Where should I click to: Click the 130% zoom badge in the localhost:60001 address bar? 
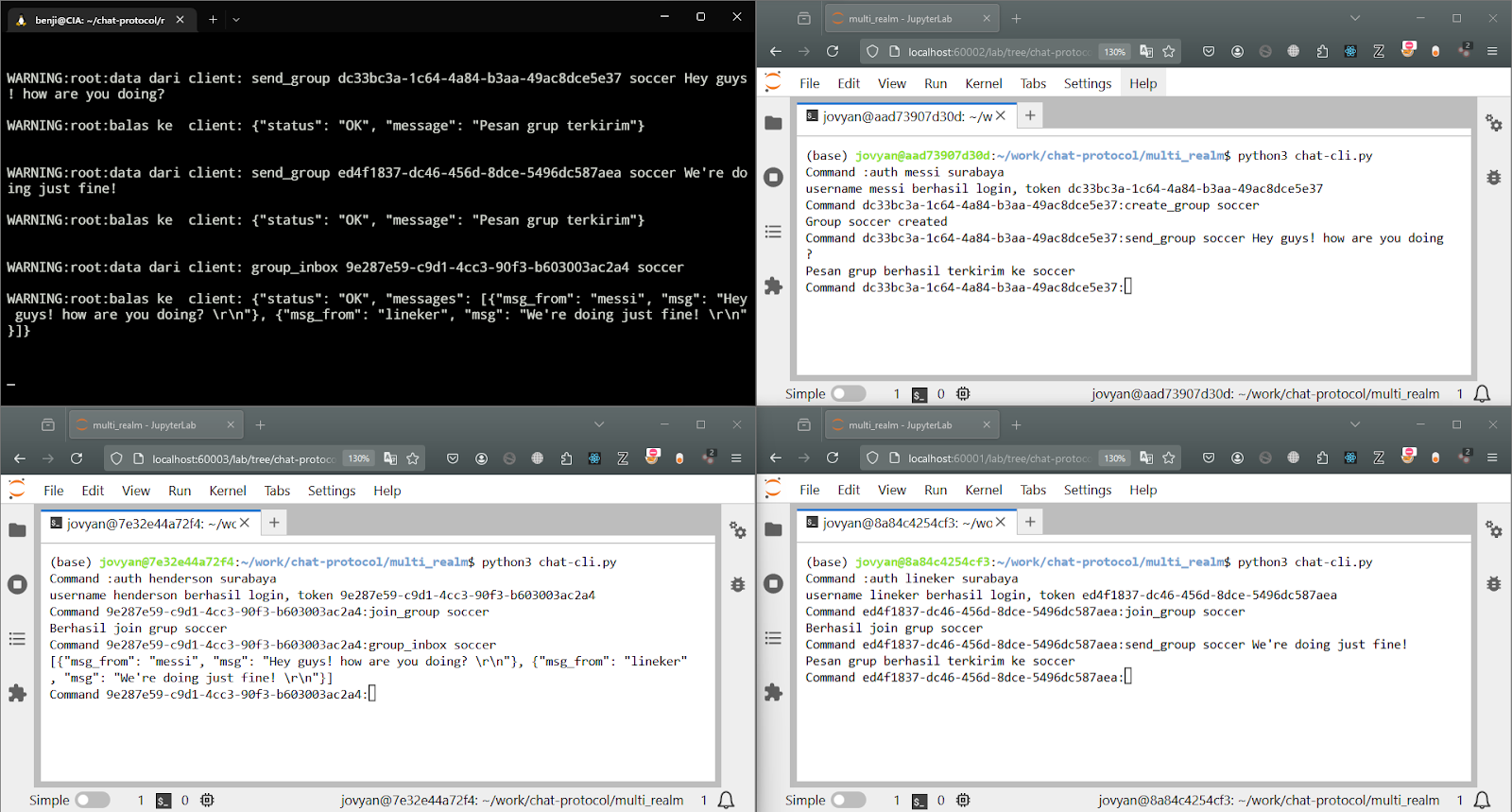click(x=1115, y=458)
